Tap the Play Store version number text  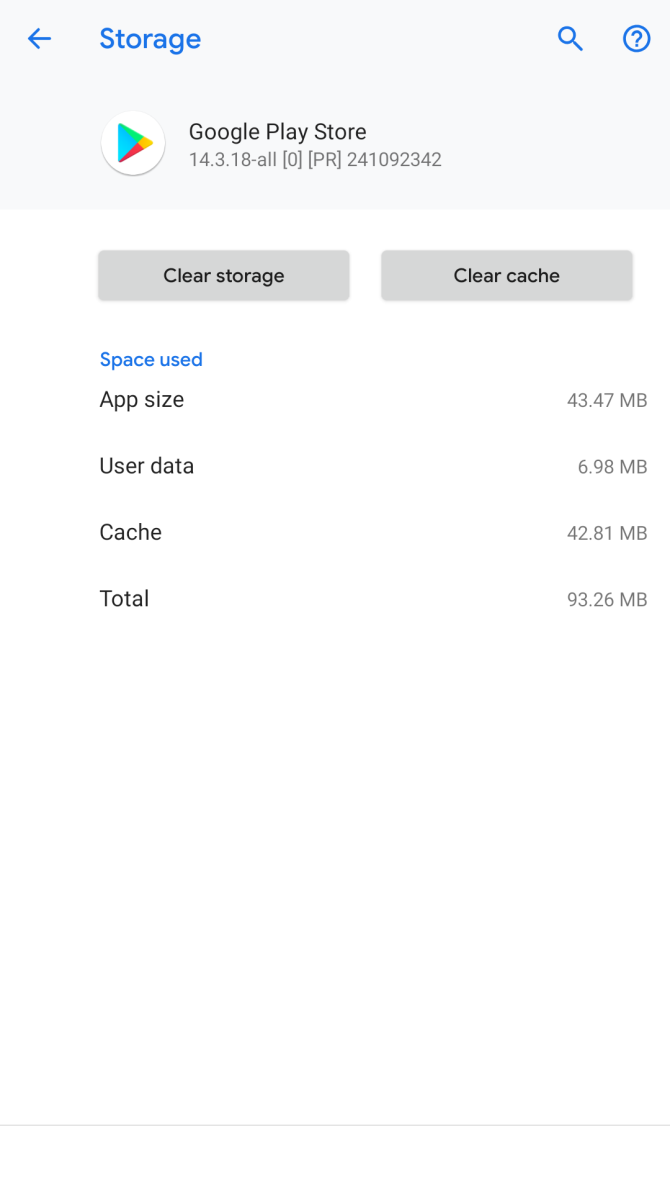[x=316, y=159]
